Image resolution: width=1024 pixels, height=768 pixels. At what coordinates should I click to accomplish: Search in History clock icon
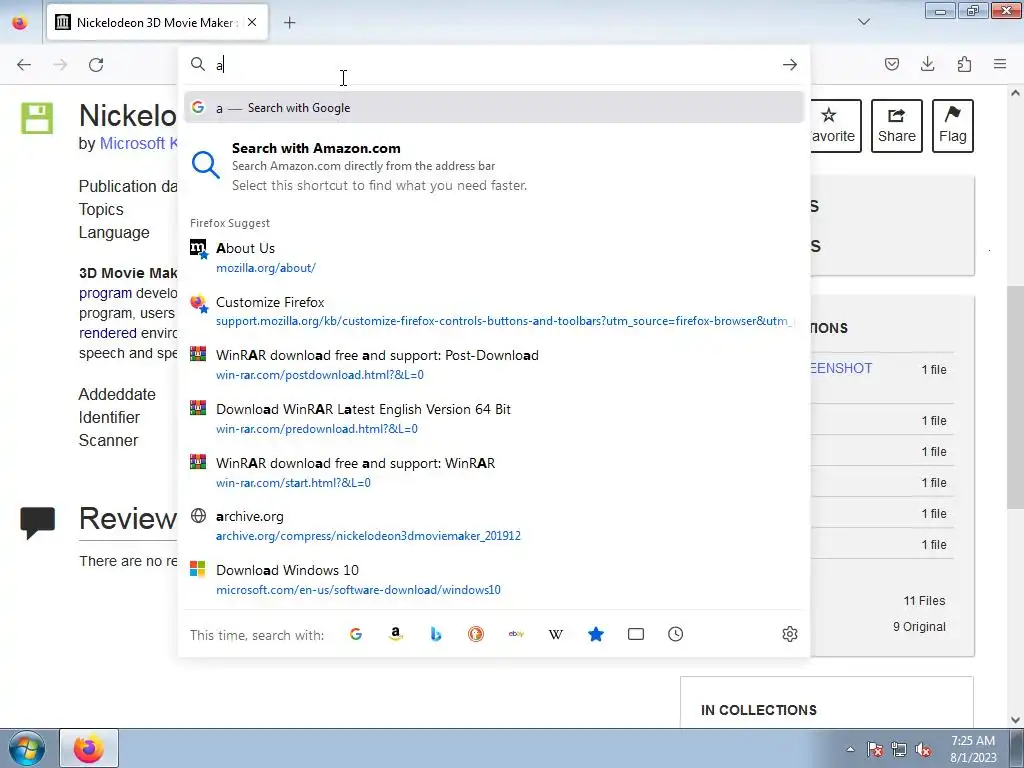675,634
